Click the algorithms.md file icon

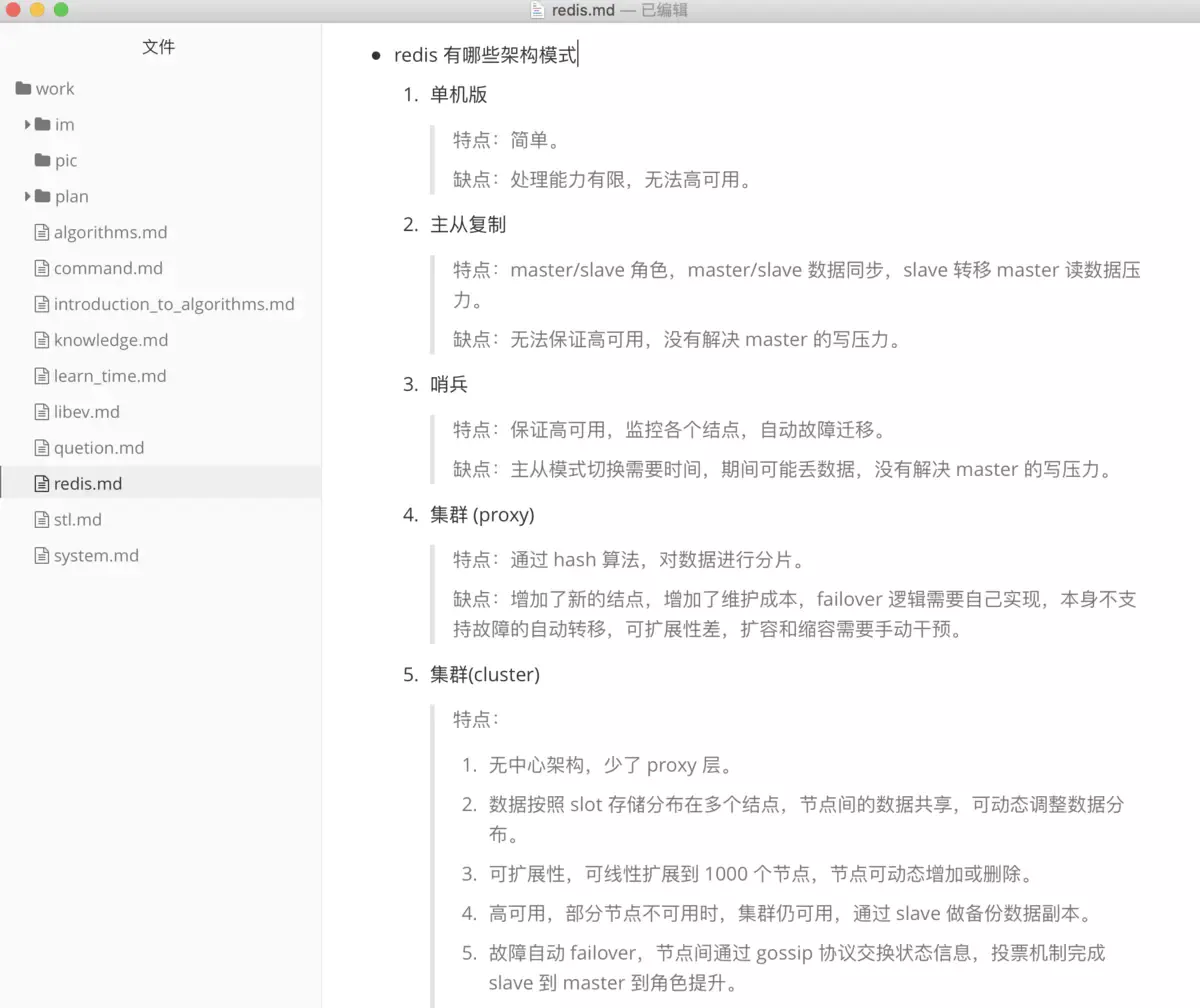coord(41,233)
